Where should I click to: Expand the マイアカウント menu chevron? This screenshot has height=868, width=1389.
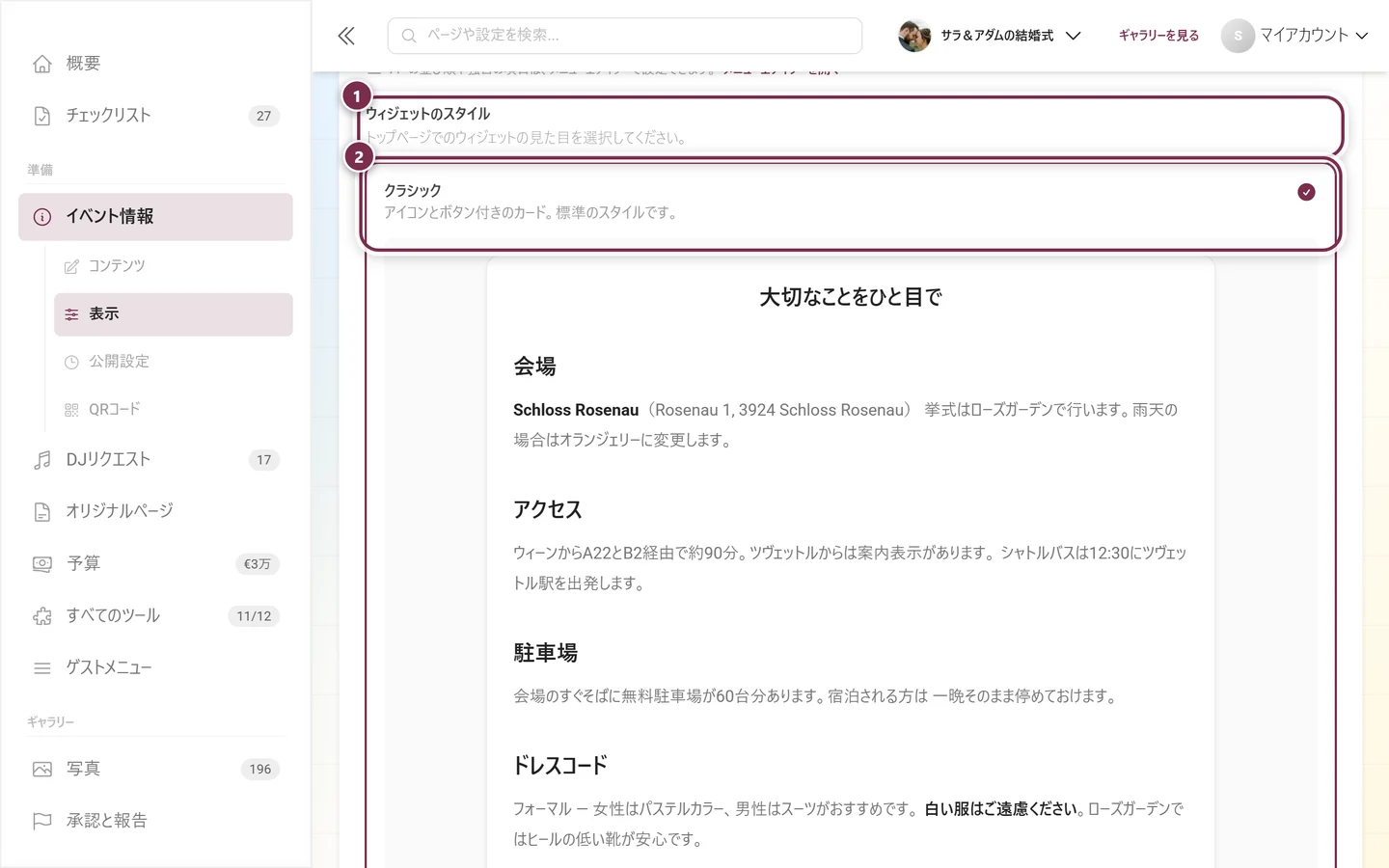1362,36
